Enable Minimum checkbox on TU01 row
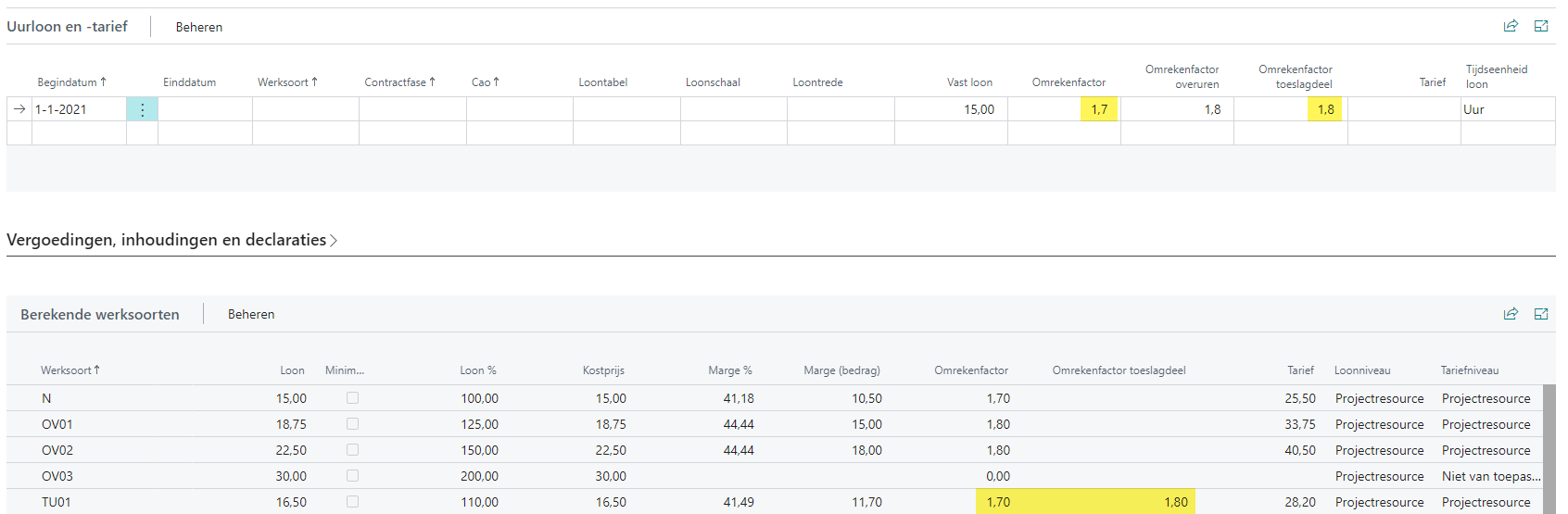The image size is (1568, 514). [352, 502]
